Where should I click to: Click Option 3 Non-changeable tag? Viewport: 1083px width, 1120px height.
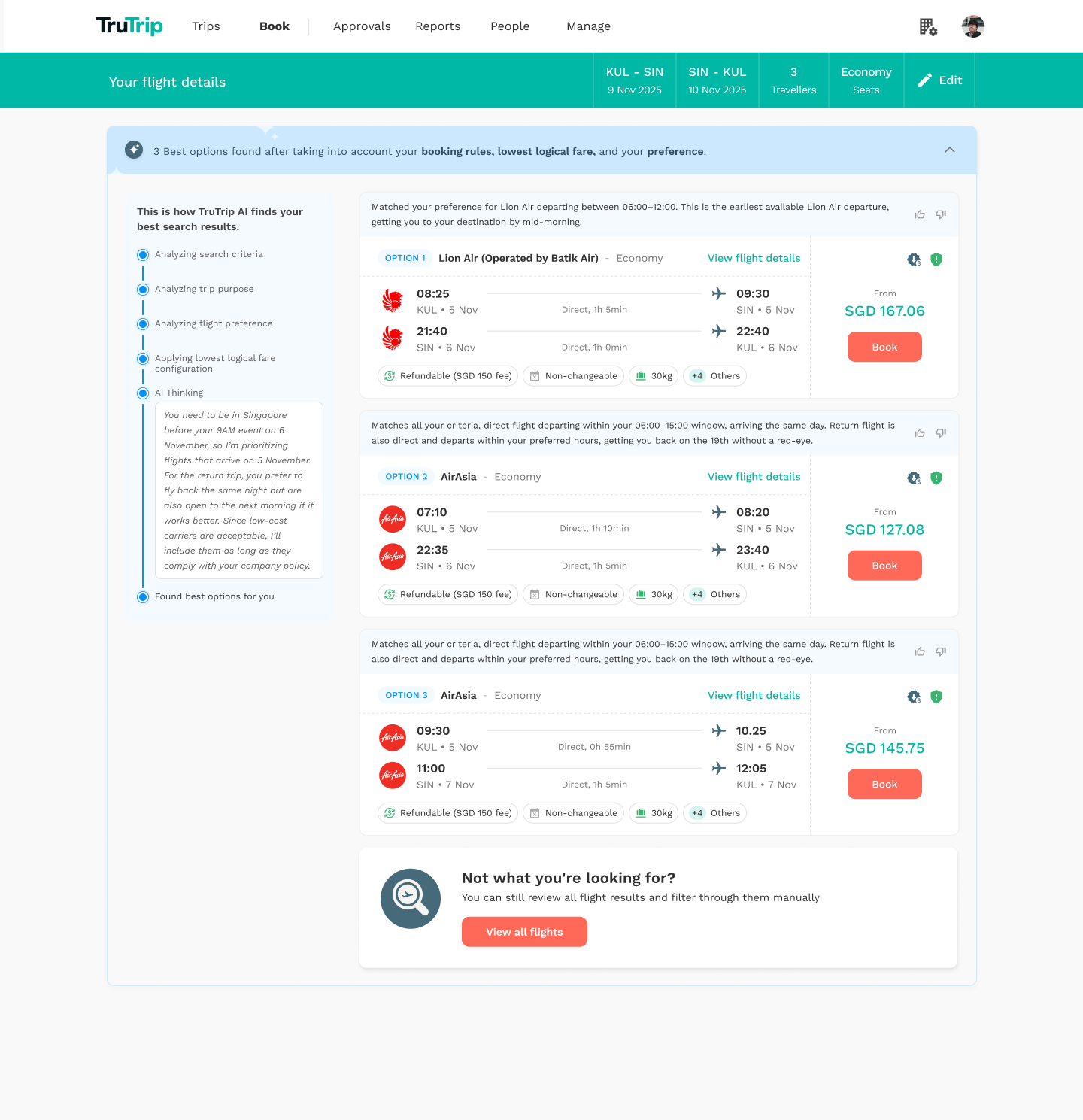573,813
